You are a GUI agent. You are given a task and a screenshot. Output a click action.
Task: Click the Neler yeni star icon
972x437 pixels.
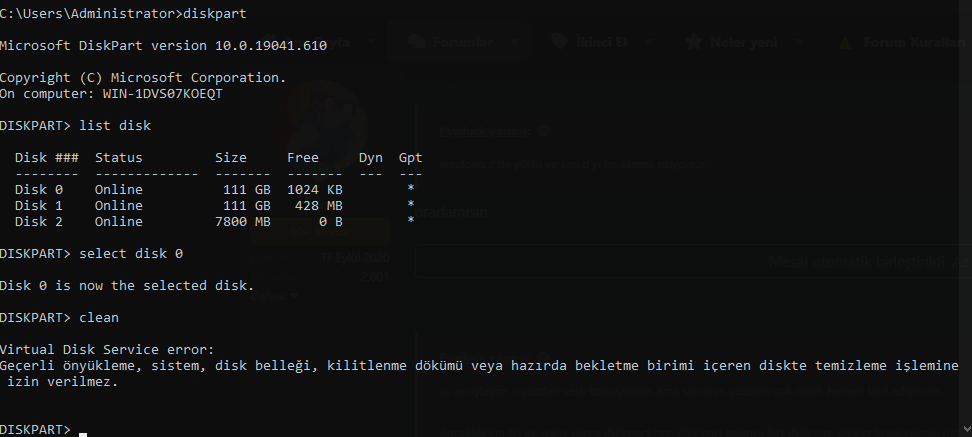tap(694, 42)
